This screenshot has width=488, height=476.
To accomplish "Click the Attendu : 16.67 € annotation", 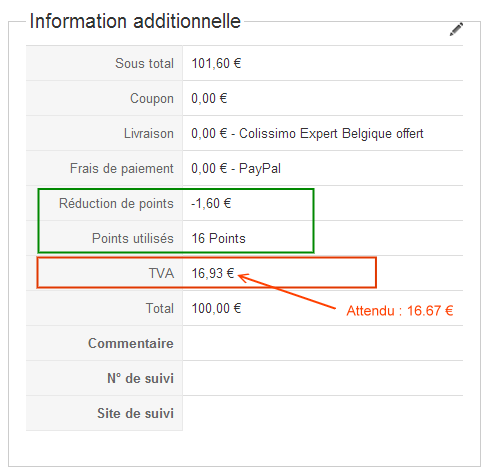I will pos(400,311).
